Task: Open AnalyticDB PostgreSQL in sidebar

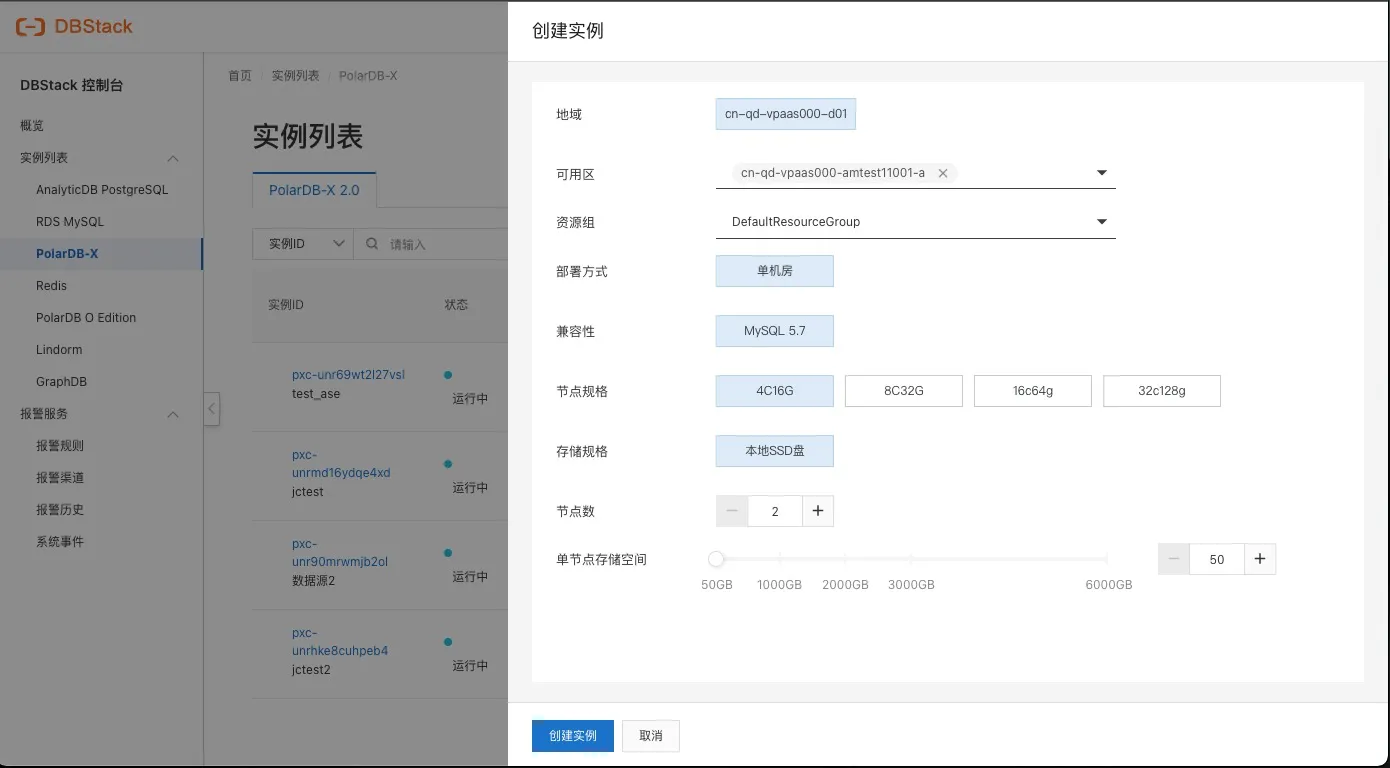Action: pyautogui.click(x=102, y=189)
